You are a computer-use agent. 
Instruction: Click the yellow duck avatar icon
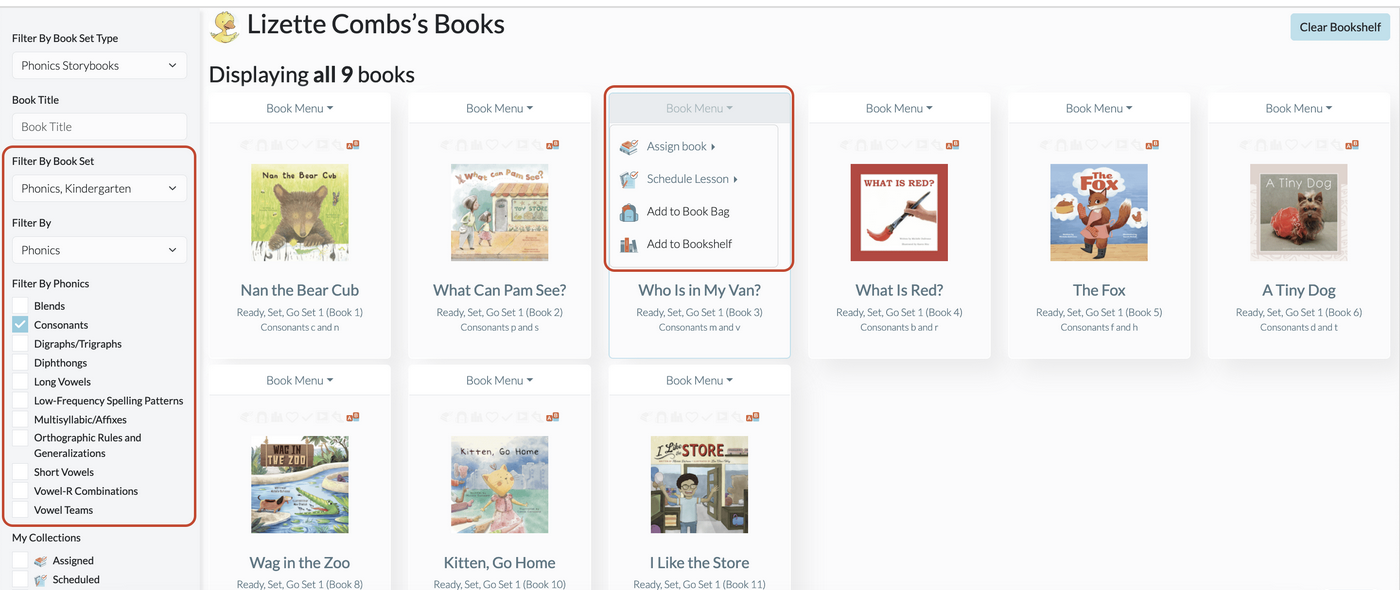click(x=224, y=26)
